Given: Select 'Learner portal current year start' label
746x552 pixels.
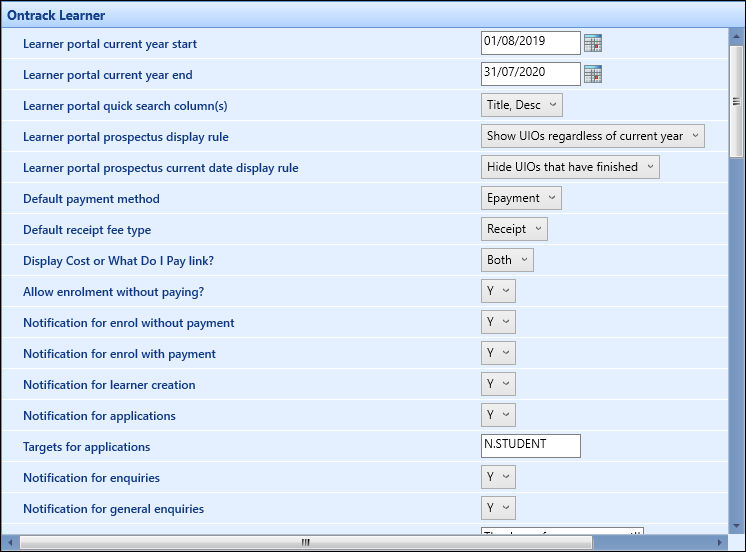Looking at the screenshot, I should (x=110, y=44).
